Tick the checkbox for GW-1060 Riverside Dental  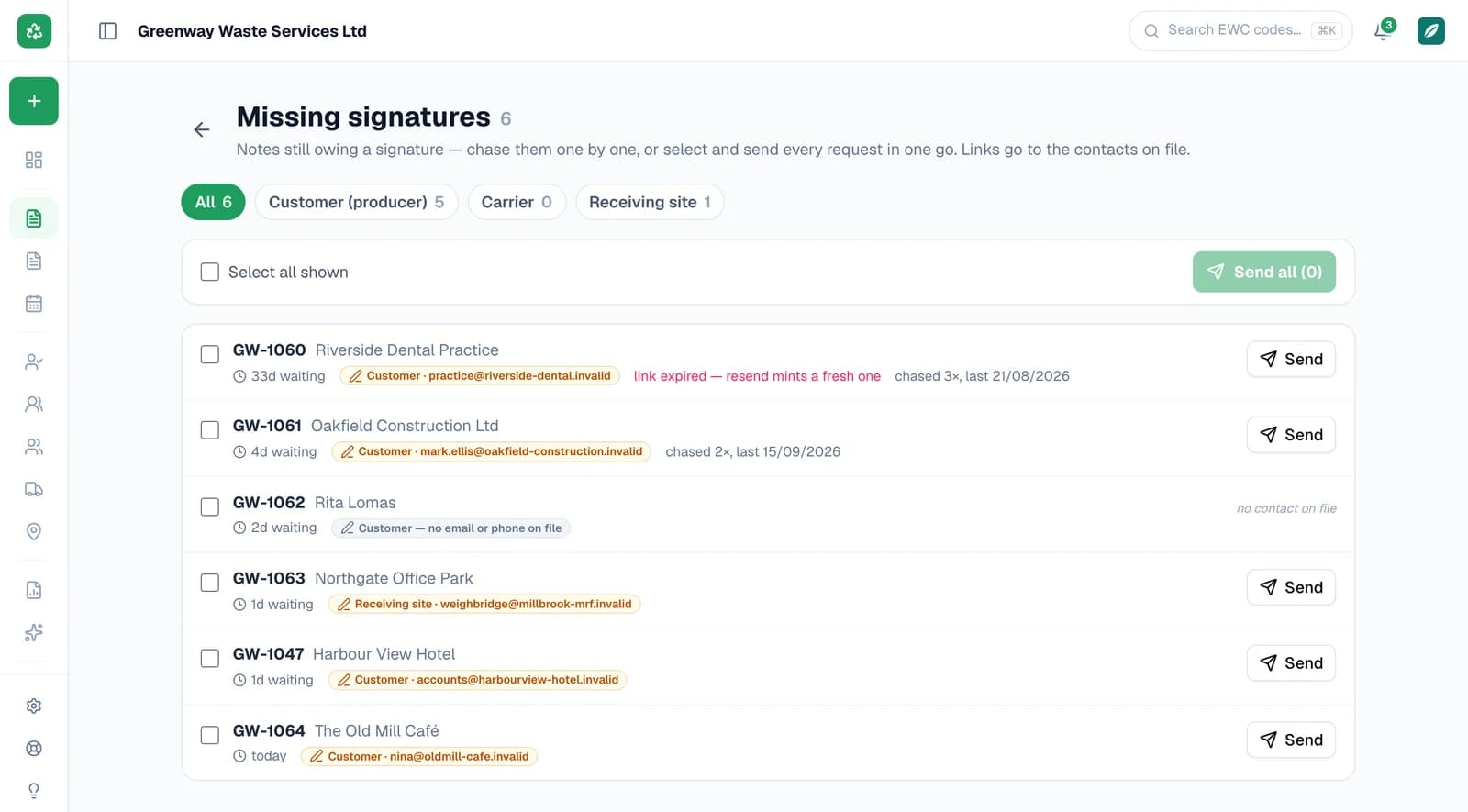(x=210, y=354)
